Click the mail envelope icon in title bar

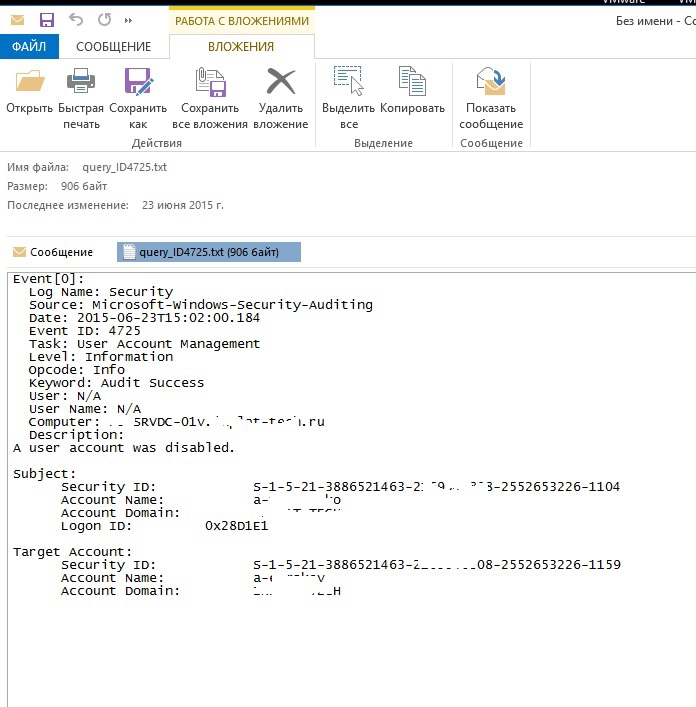pos(17,20)
